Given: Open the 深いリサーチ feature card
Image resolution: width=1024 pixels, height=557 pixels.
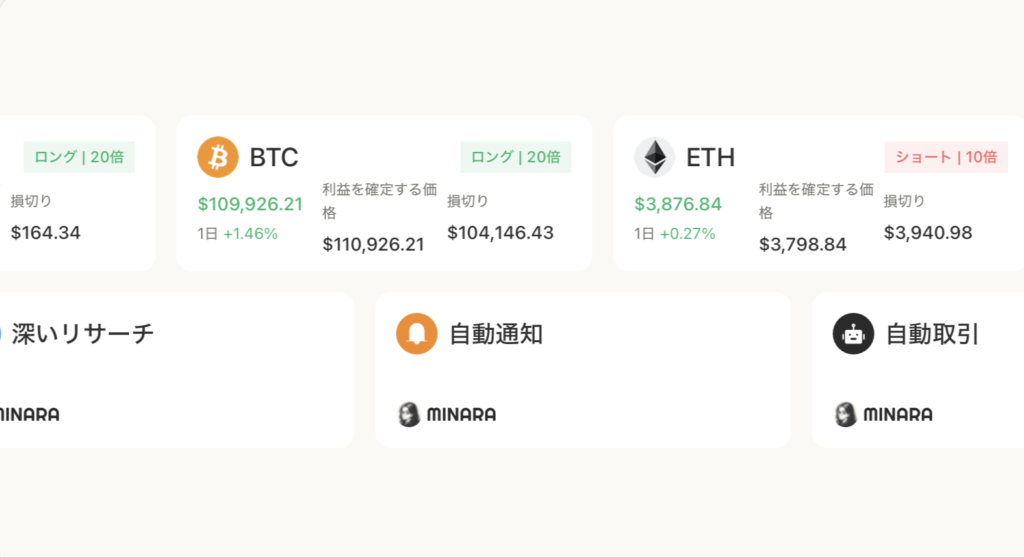Looking at the screenshot, I should click(x=176, y=370).
